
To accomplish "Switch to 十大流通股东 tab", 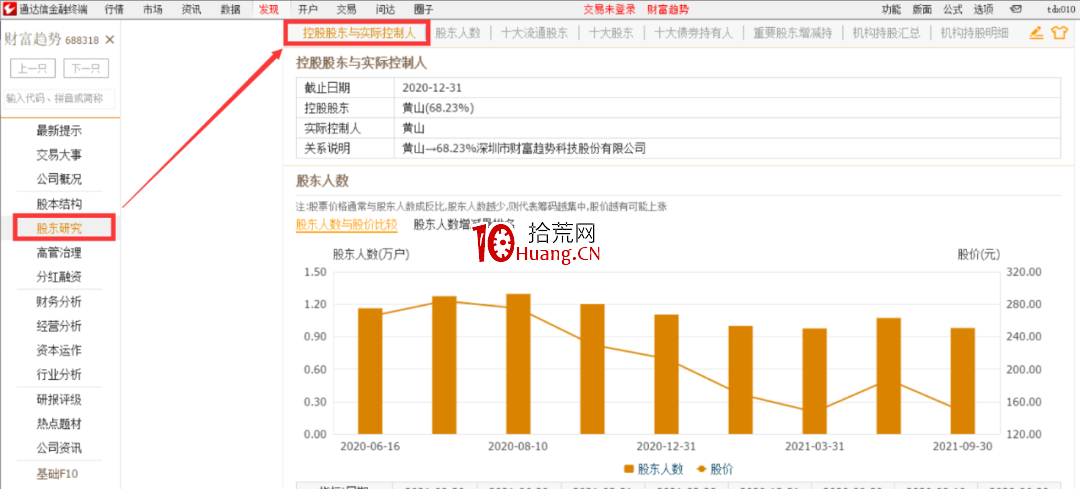I will pos(534,32).
